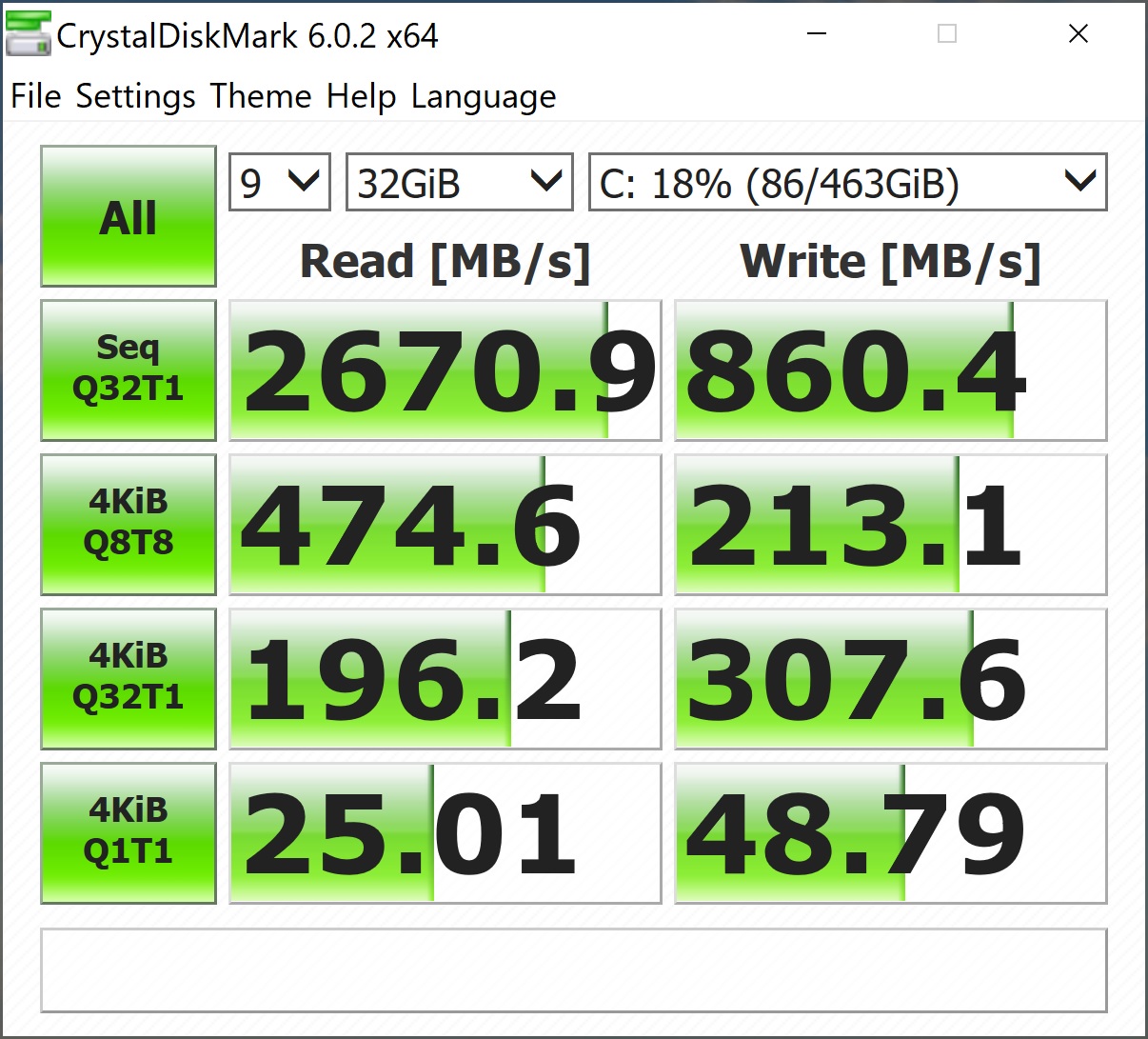Expand the test size dropdown showing 32GiB

click(x=460, y=182)
